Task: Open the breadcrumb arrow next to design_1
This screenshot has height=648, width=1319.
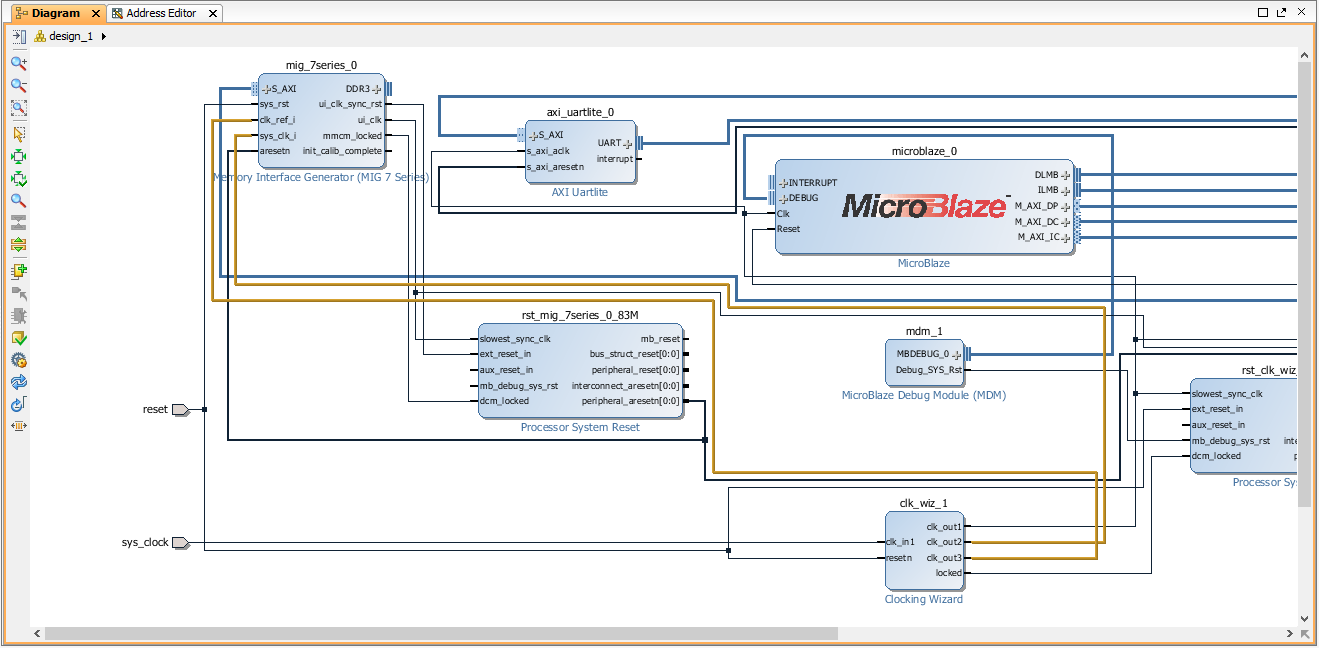Action: click(104, 36)
